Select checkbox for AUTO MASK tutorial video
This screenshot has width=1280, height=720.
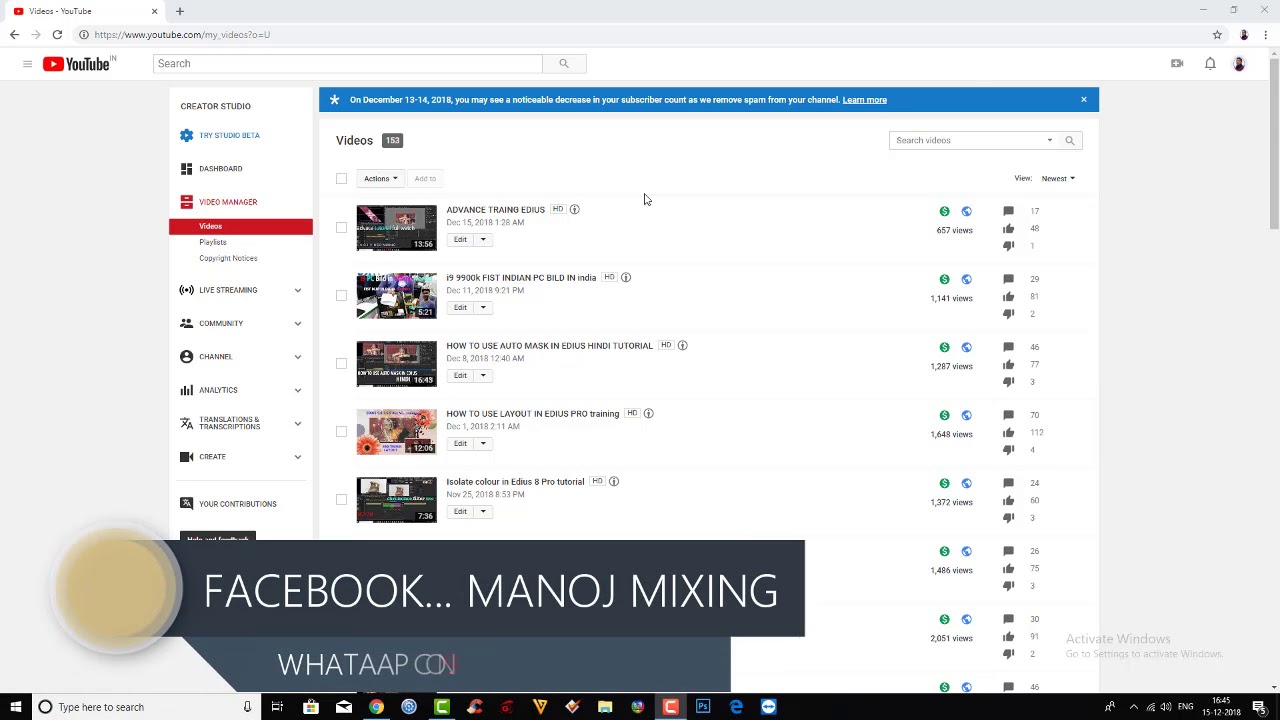(341, 364)
